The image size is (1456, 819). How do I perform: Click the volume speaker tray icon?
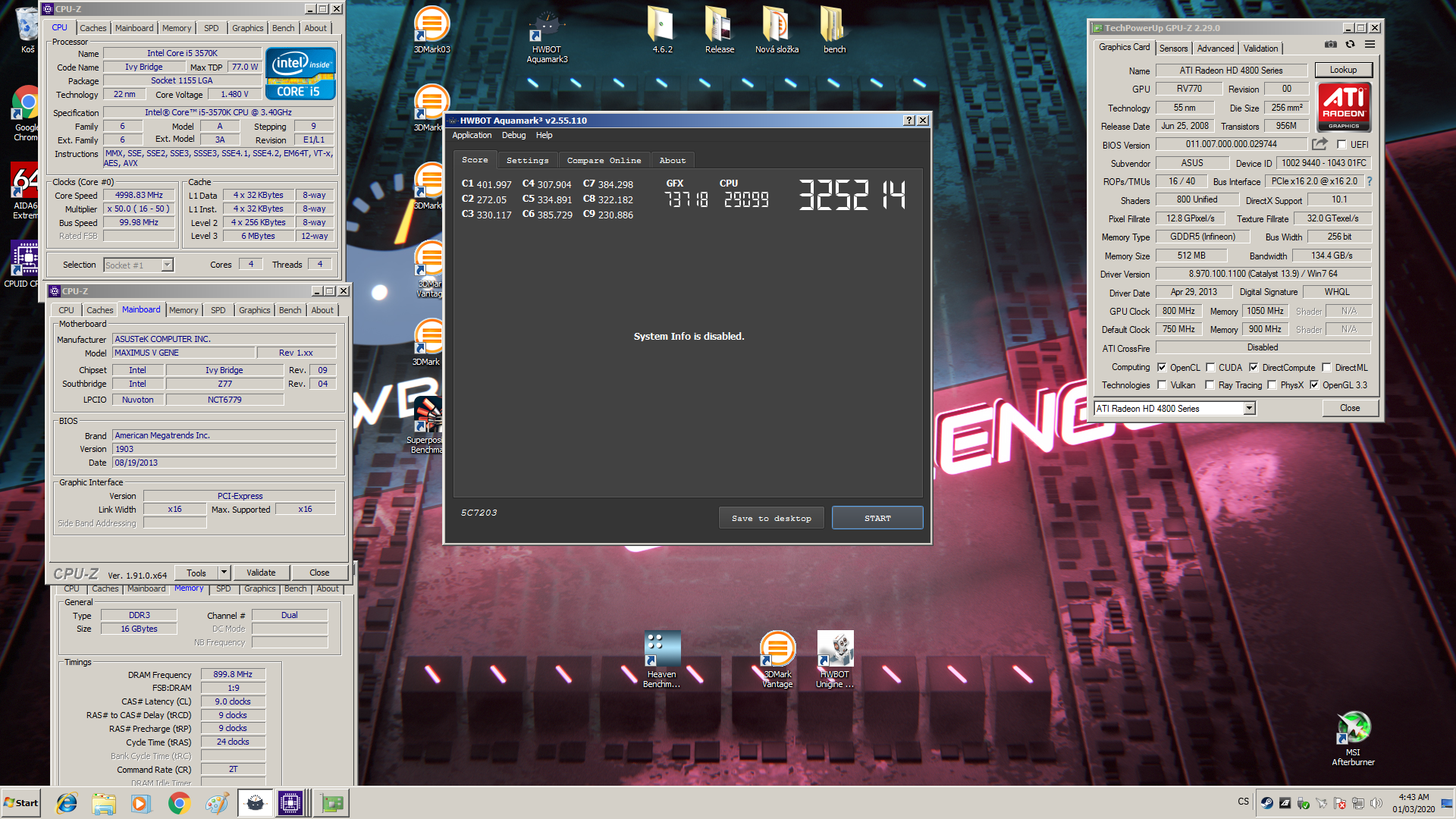click(x=1376, y=802)
